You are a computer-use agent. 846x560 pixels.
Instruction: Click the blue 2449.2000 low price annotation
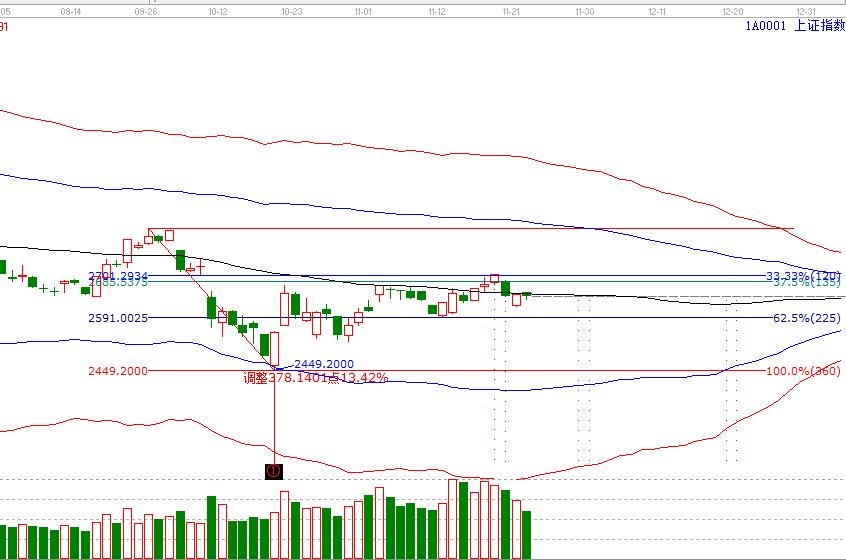click(324, 364)
